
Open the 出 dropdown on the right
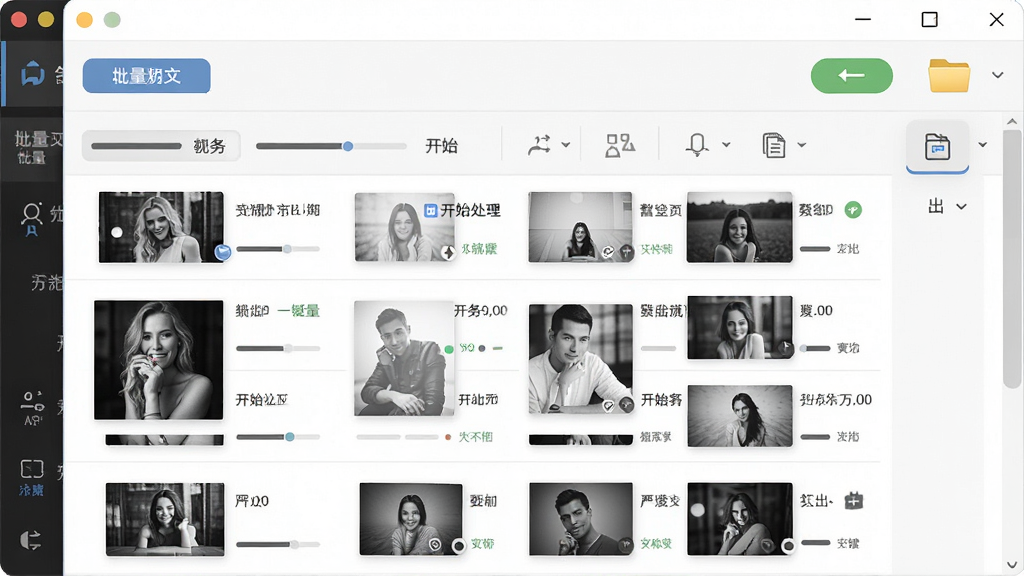coord(947,206)
